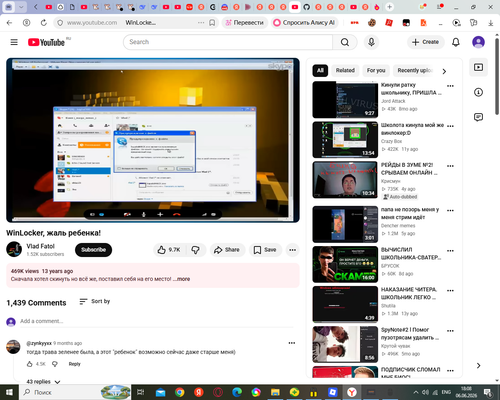Open the video's more actions ellipsis
The image size is (500, 400).
292,250
